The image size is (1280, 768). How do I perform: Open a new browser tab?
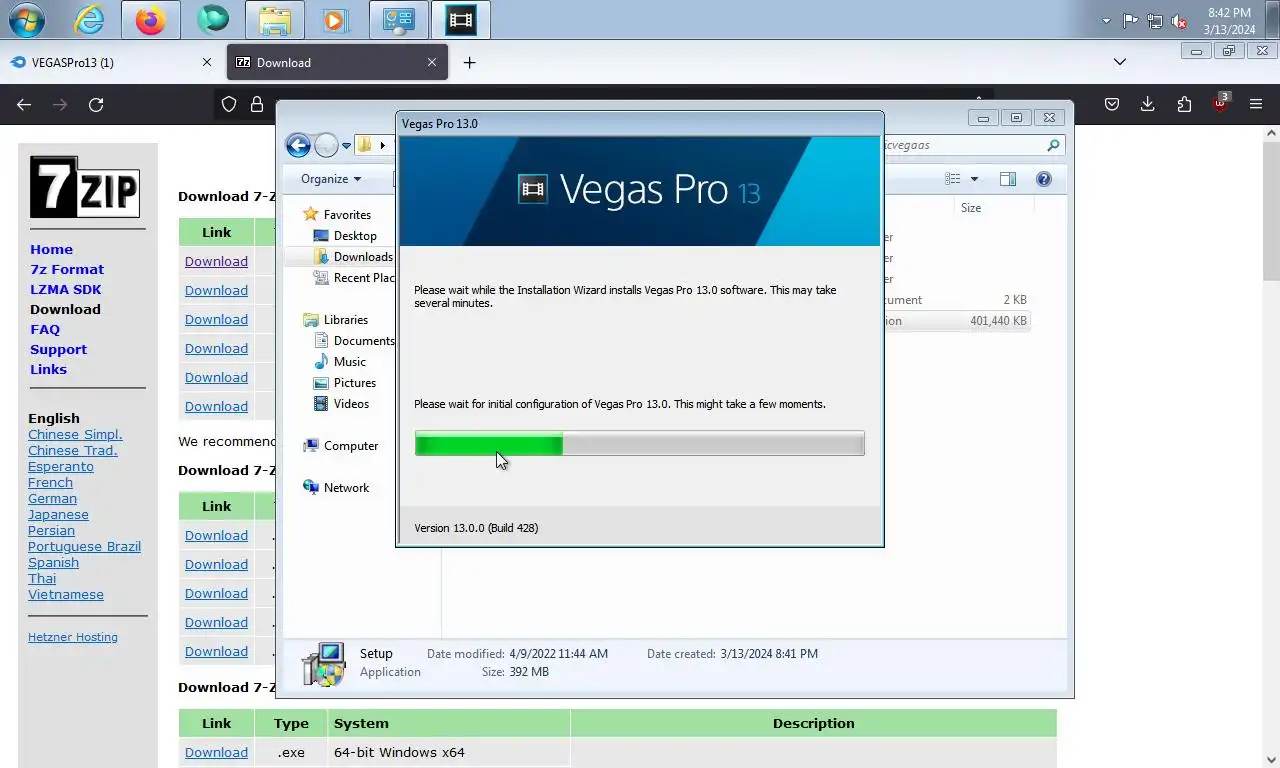point(469,62)
